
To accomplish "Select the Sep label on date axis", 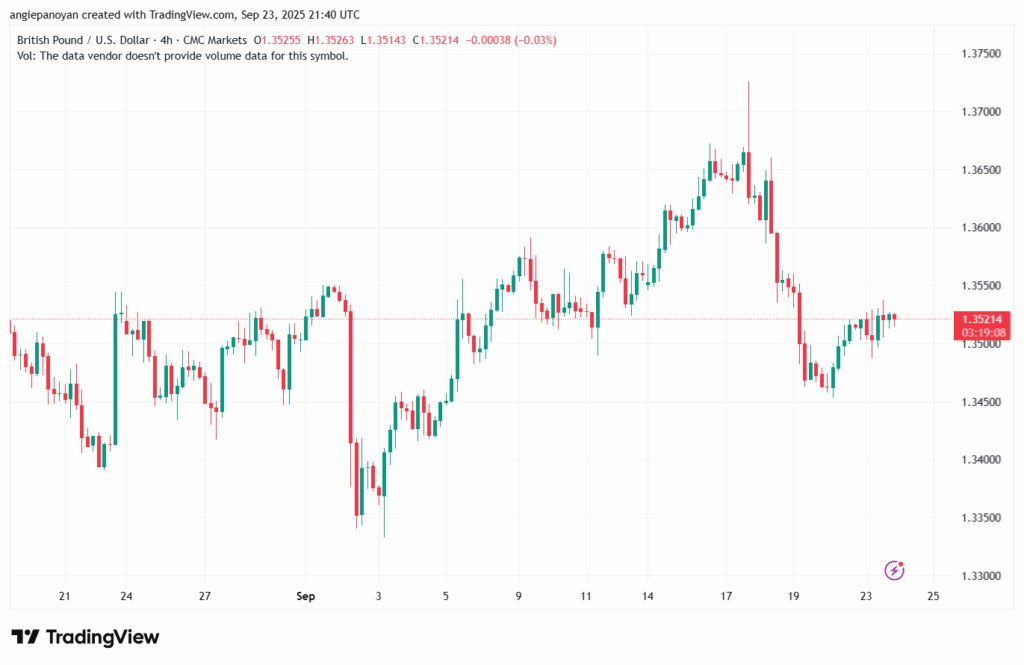I will [306, 597].
